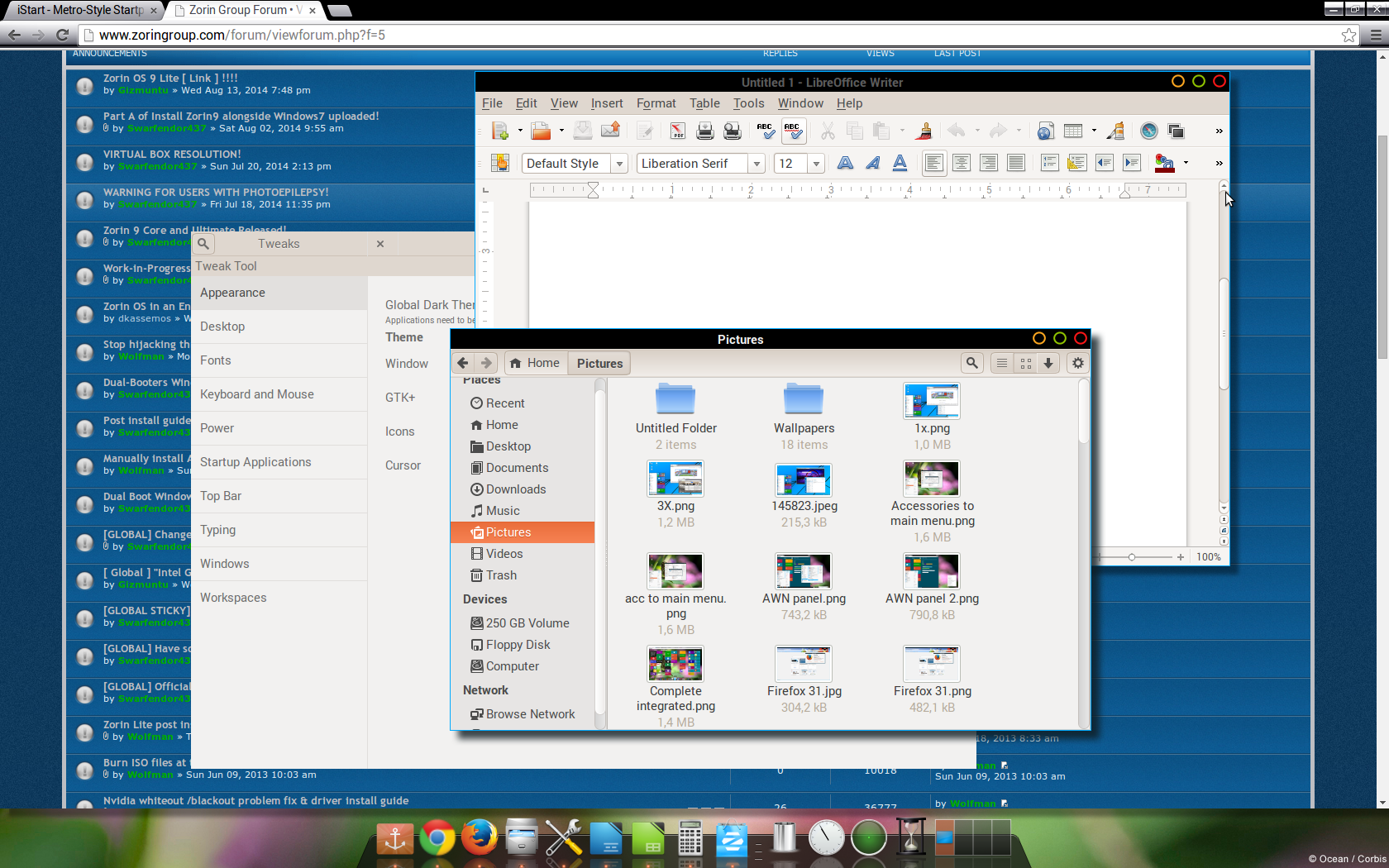Viewport: 1389px width, 868px height.
Task: Open the Liberation Serif font name dropdown
Action: pos(756,164)
